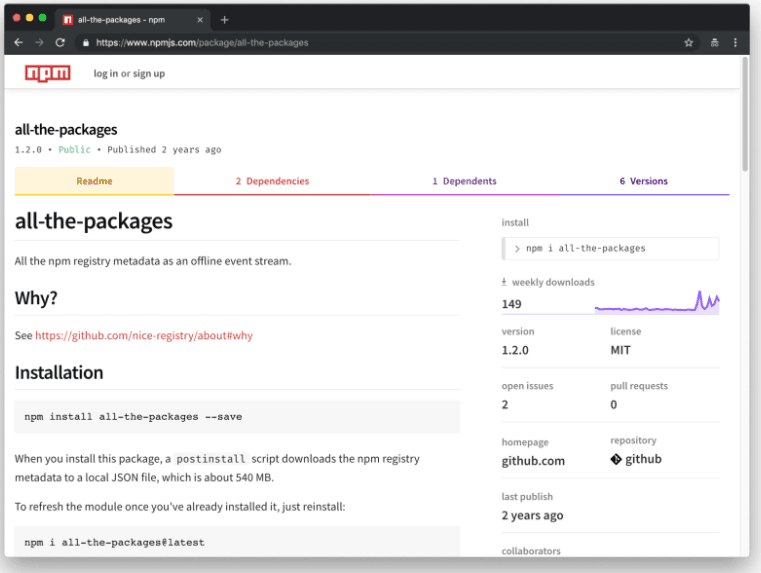Open the 1 Dependents tab
The height and width of the screenshot is (573, 761).
tap(464, 181)
